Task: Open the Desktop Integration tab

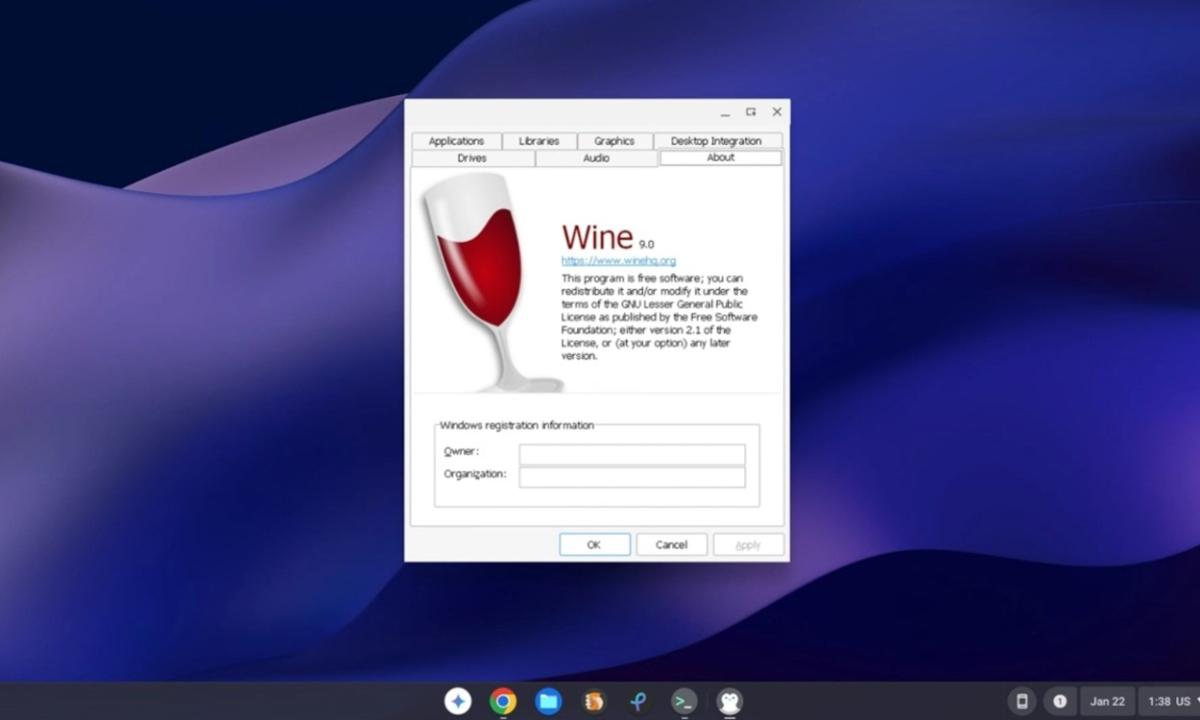Action: point(717,141)
